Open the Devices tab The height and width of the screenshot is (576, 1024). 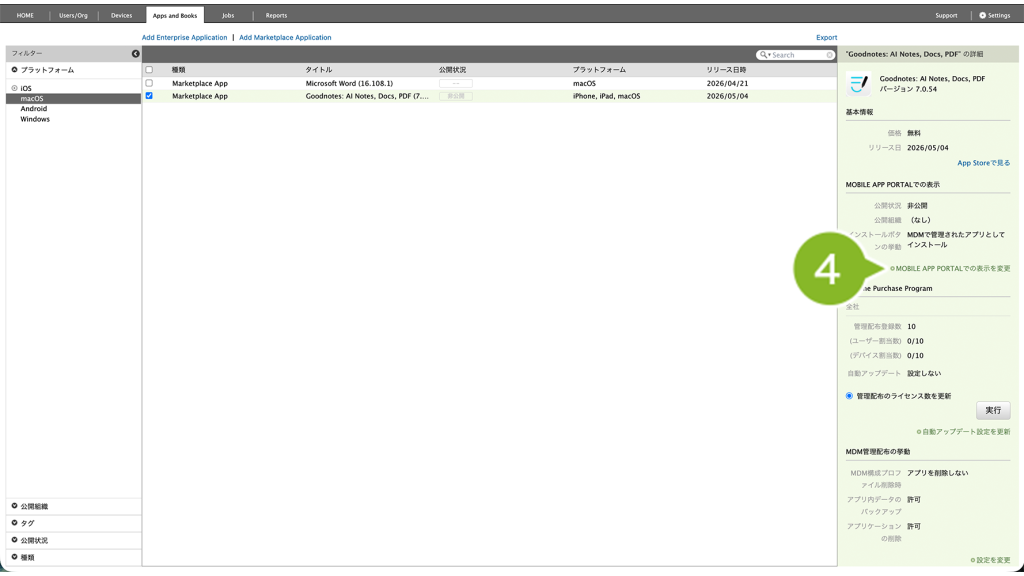click(x=121, y=15)
